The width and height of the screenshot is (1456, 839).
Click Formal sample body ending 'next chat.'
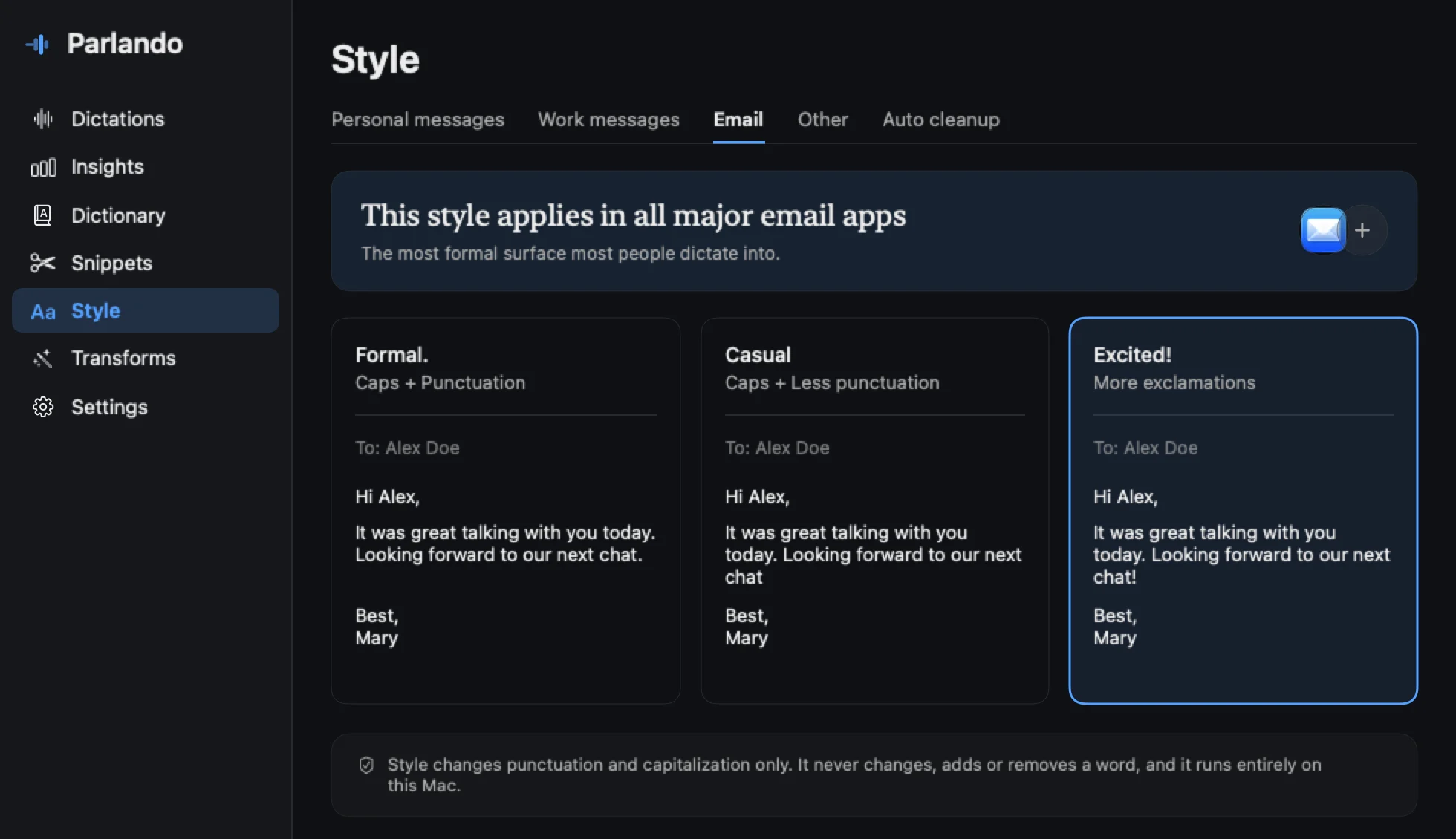coord(505,543)
